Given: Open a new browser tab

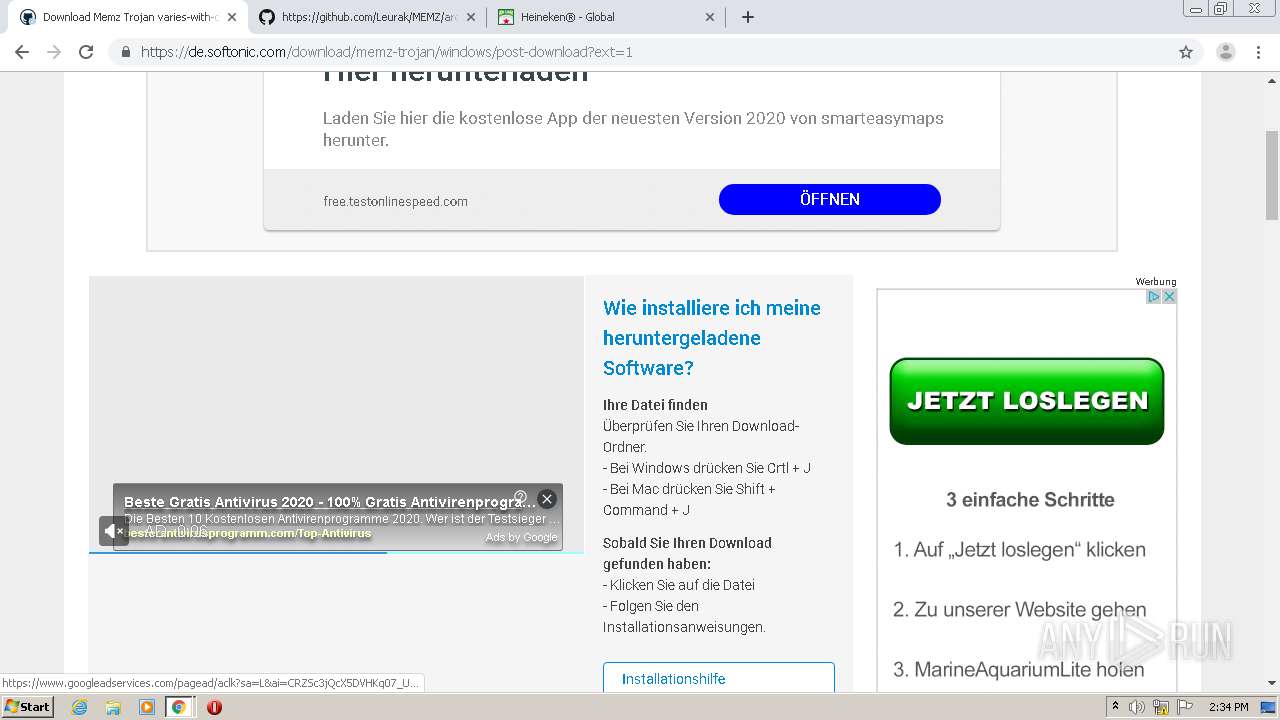Looking at the screenshot, I should (x=747, y=17).
